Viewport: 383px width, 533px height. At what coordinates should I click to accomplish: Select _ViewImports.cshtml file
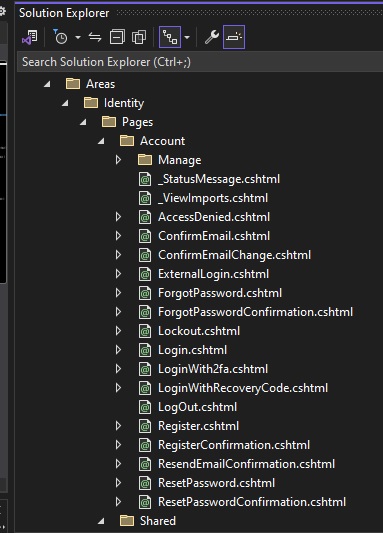213,198
